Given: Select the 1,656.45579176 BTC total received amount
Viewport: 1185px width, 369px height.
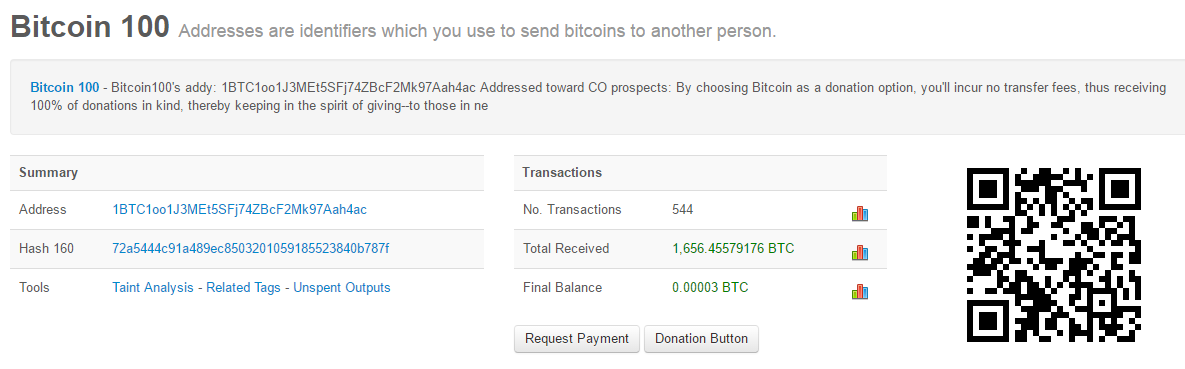Looking at the screenshot, I should [x=733, y=249].
